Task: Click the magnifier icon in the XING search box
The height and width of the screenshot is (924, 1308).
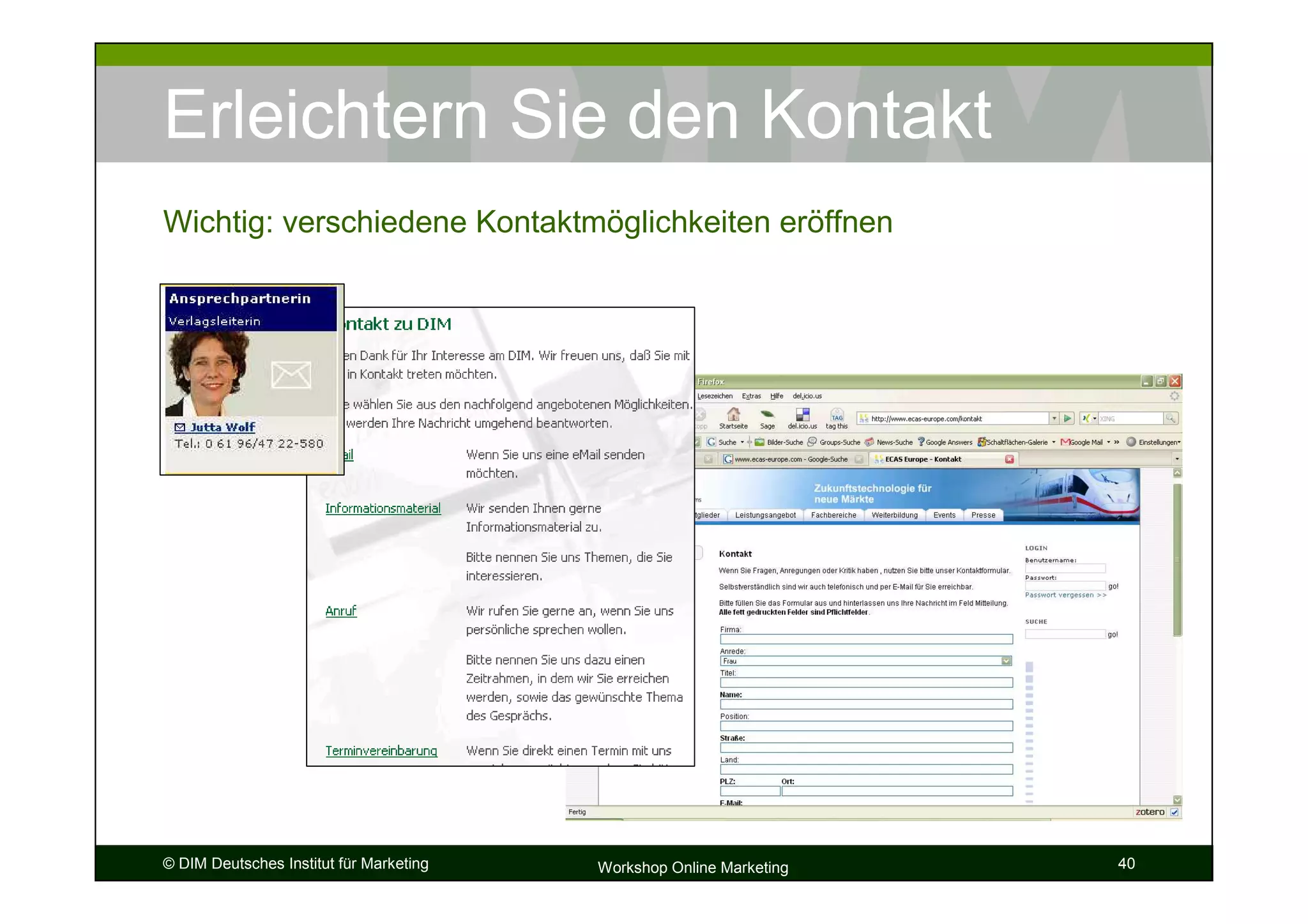Action: point(1170,418)
